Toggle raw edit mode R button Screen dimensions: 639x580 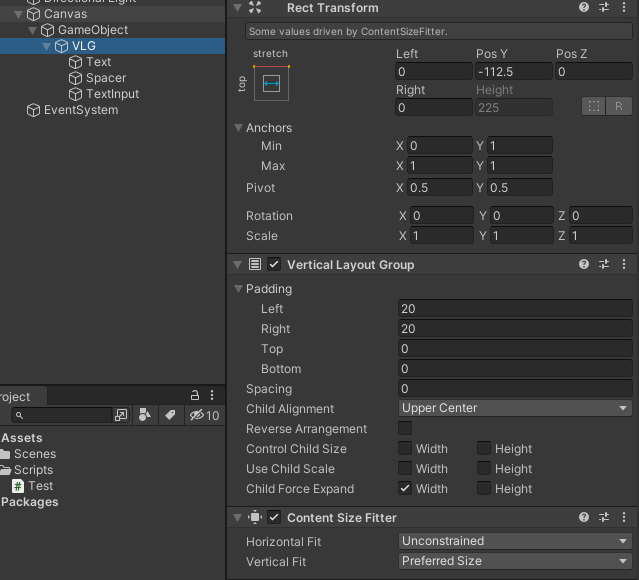[x=619, y=106]
